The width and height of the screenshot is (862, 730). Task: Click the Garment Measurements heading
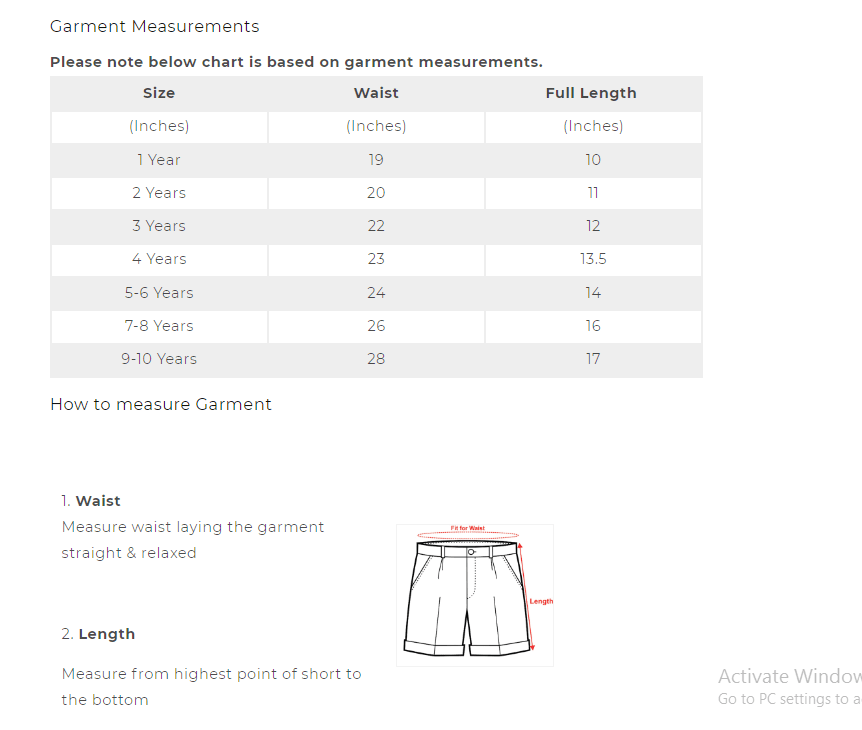coord(154,26)
